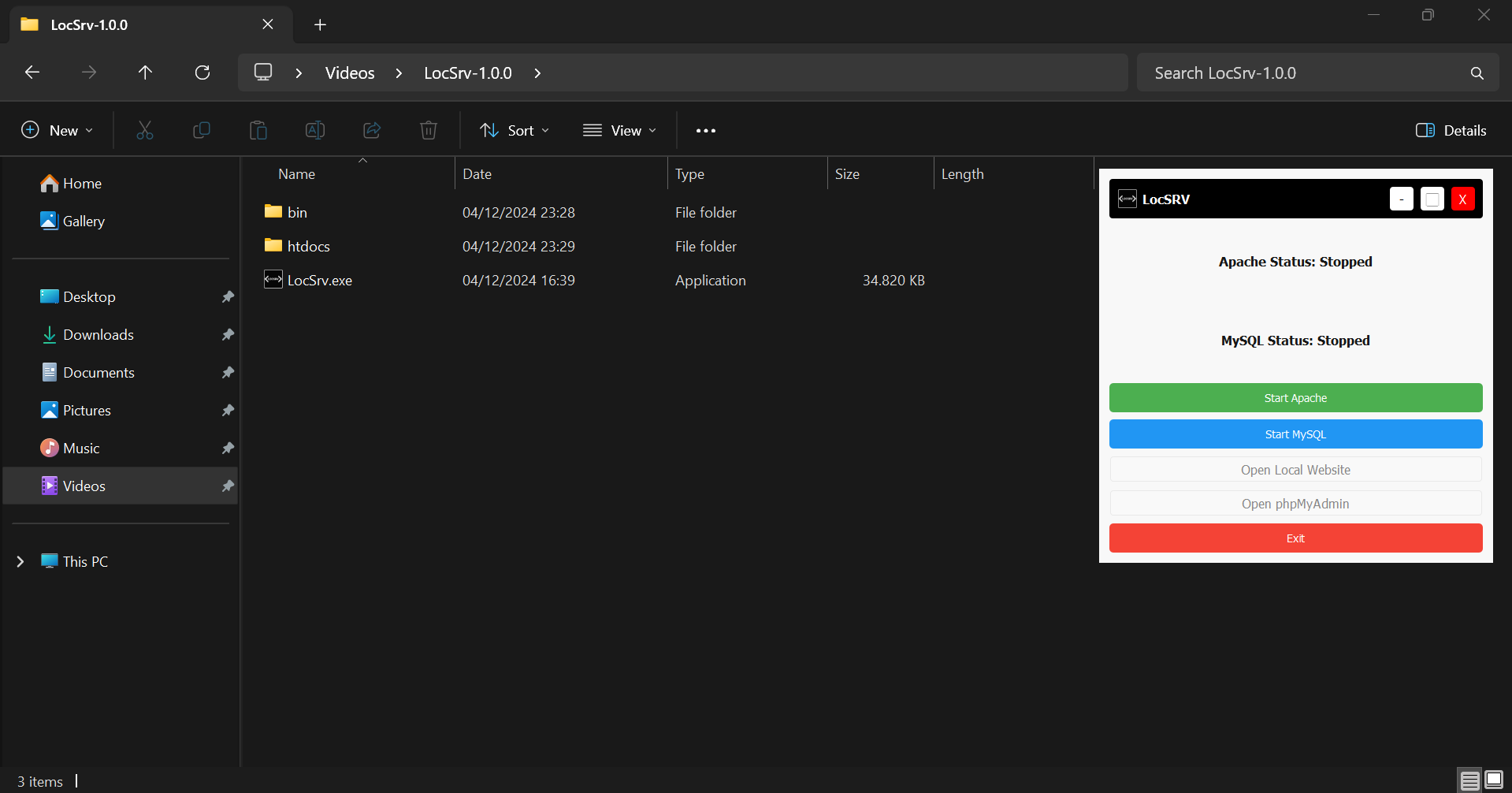Select Videos in navigation pane

121,486
